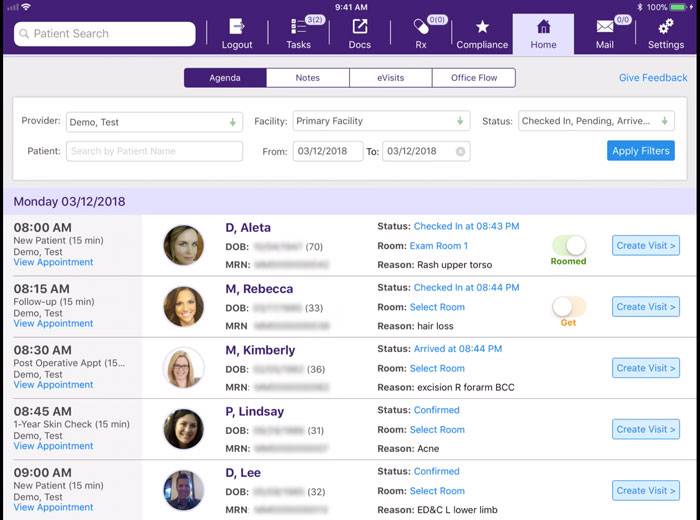Viewport: 700px width, 520px height.
Task: Open patient name M, Kimberly
Action: pos(260,350)
